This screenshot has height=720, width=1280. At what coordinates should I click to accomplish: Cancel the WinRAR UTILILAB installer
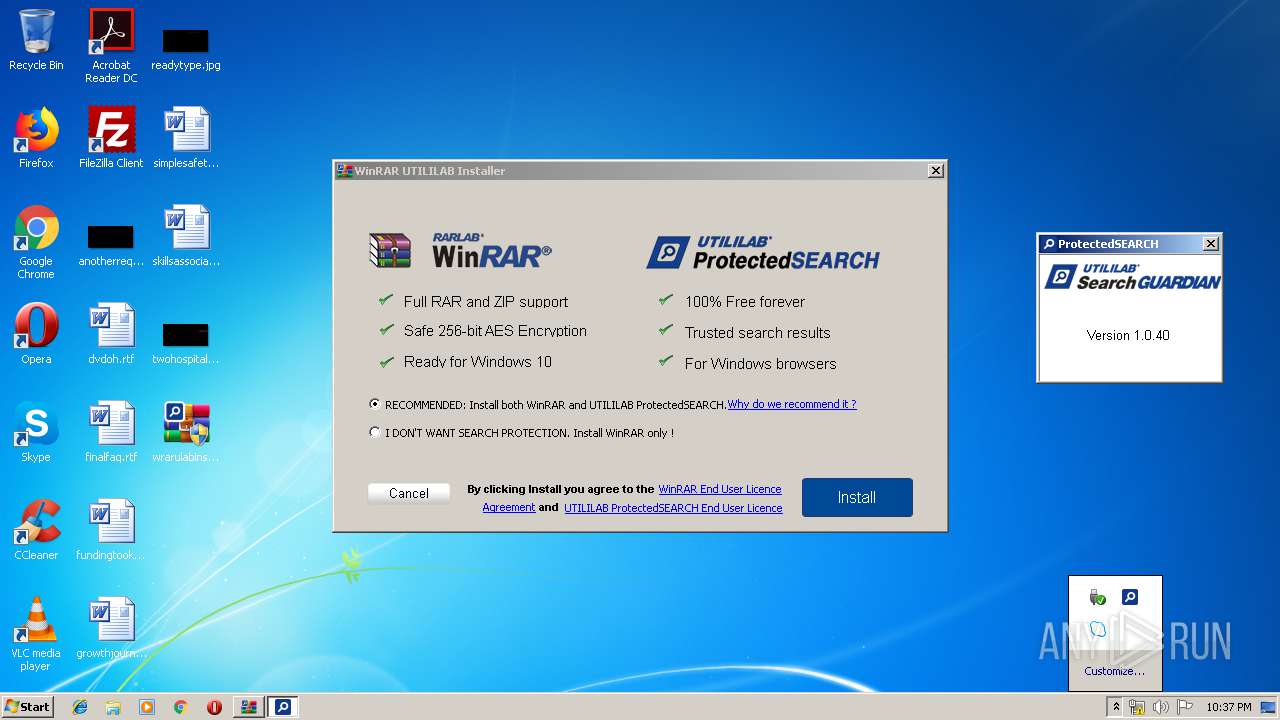(409, 493)
